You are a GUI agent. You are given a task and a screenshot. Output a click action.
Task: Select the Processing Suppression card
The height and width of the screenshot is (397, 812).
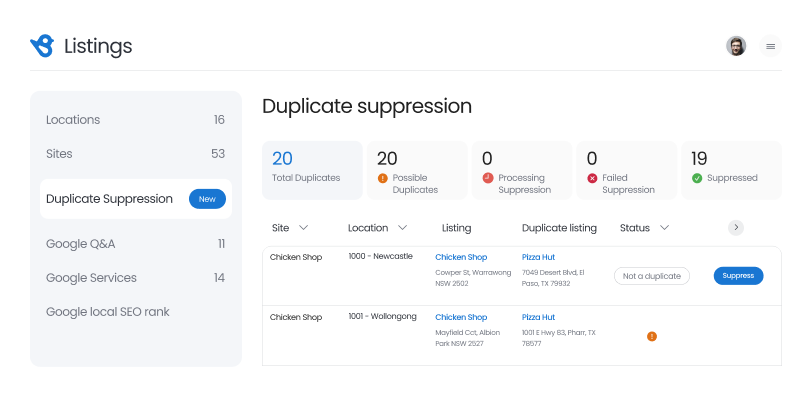point(521,170)
